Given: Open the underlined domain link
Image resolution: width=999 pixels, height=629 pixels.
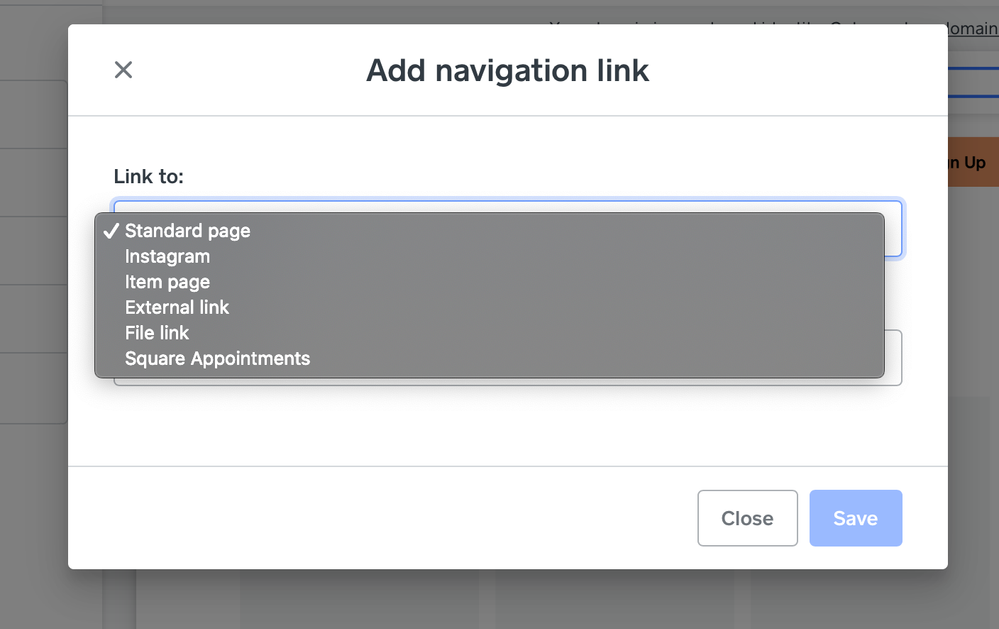Looking at the screenshot, I should (972, 29).
